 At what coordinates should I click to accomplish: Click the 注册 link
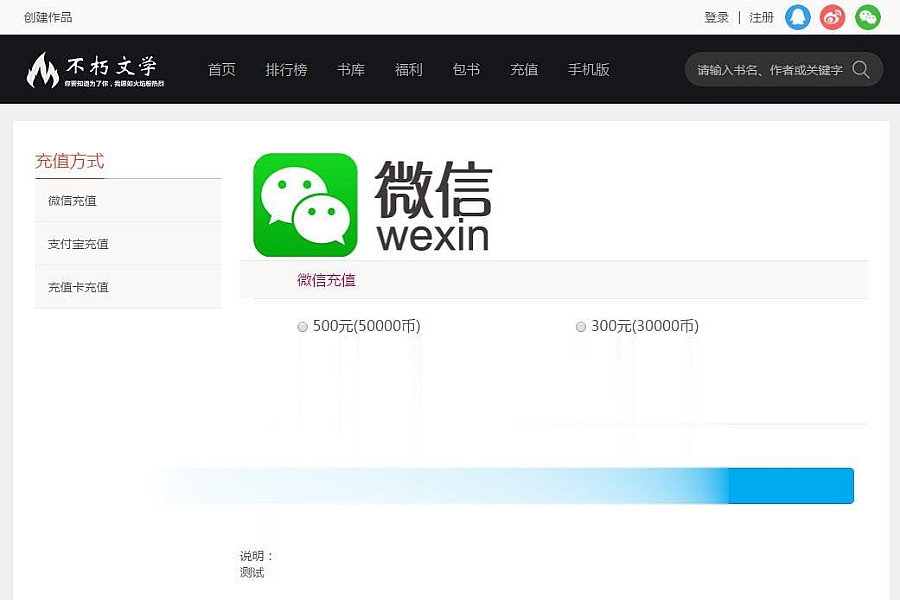point(762,17)
